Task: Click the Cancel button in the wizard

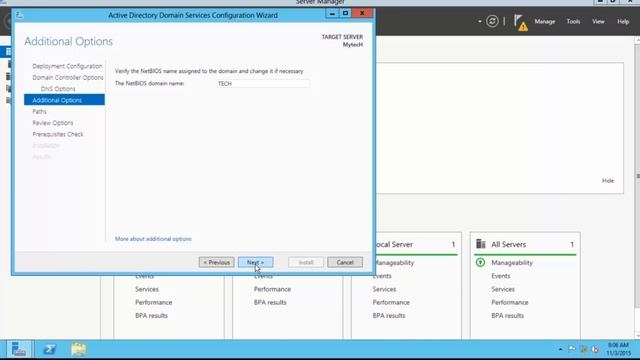Action: pos(345,262)
